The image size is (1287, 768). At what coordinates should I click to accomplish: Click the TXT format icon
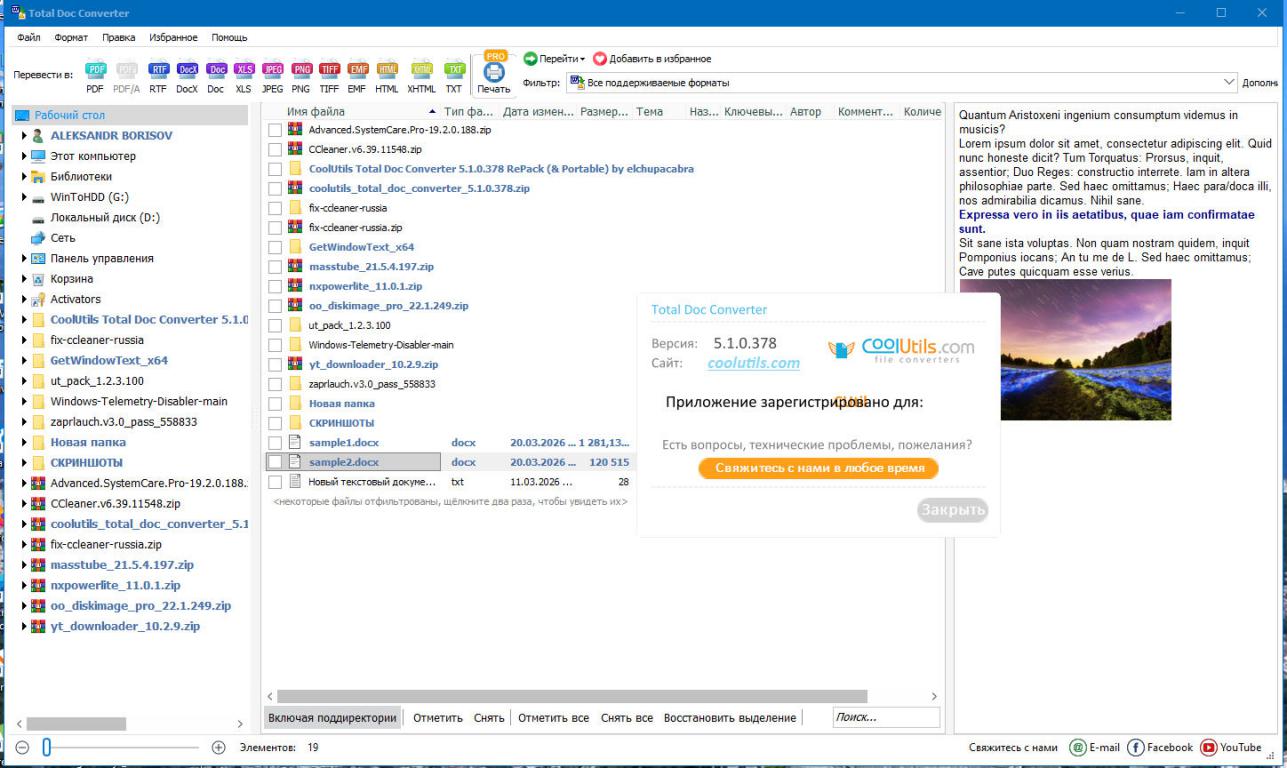(454, 71)
